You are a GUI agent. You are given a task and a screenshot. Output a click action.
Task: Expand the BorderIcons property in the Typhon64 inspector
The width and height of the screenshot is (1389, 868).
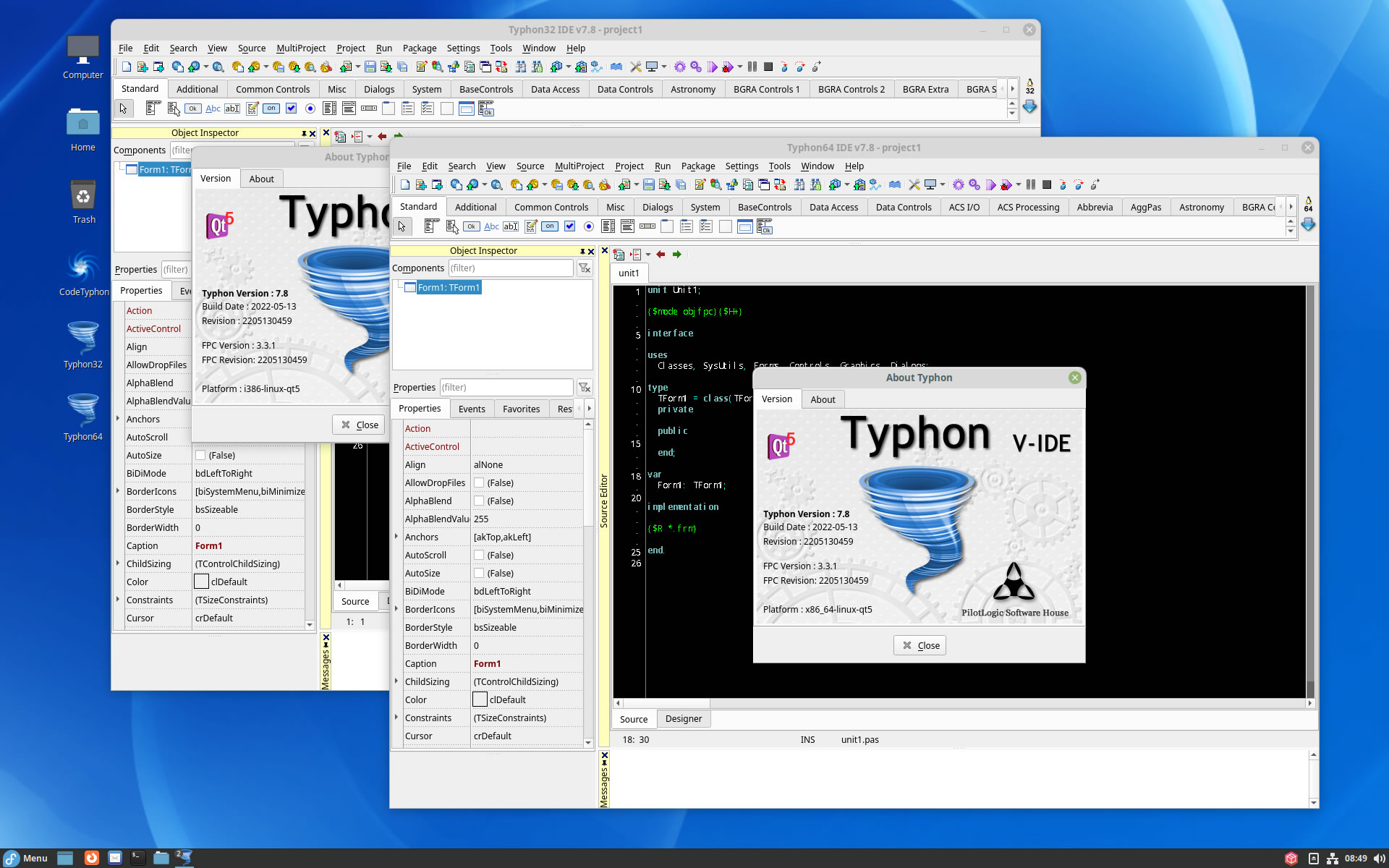(396, 610)
